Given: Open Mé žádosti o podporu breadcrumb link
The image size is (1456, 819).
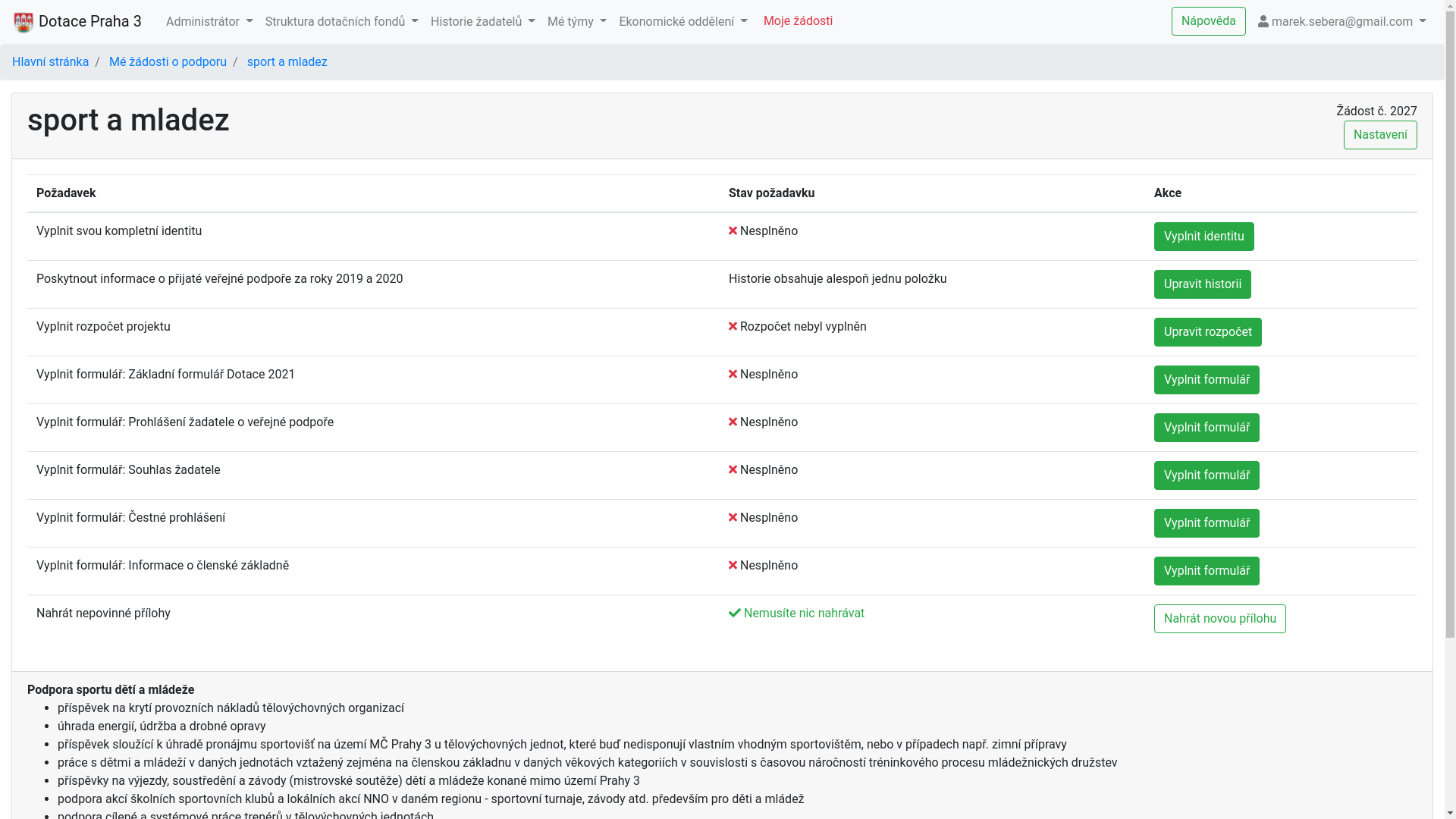Looking at the screenshot, I should [168, 62].
